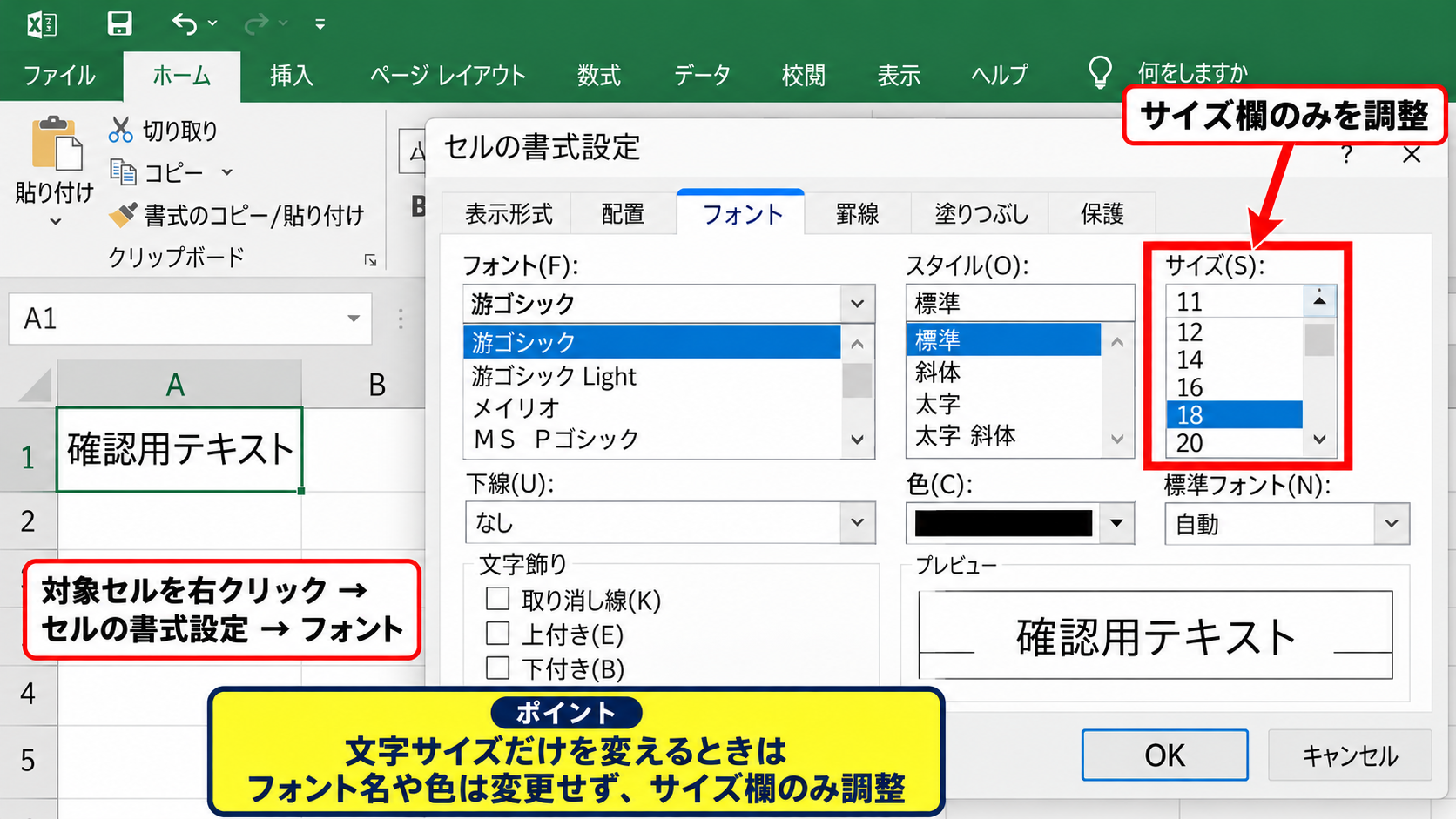The width and height of the screenshot is (1456, 819).
Task: Open the 色 color dropdown arrow
Action: [x=1116, y=523]
